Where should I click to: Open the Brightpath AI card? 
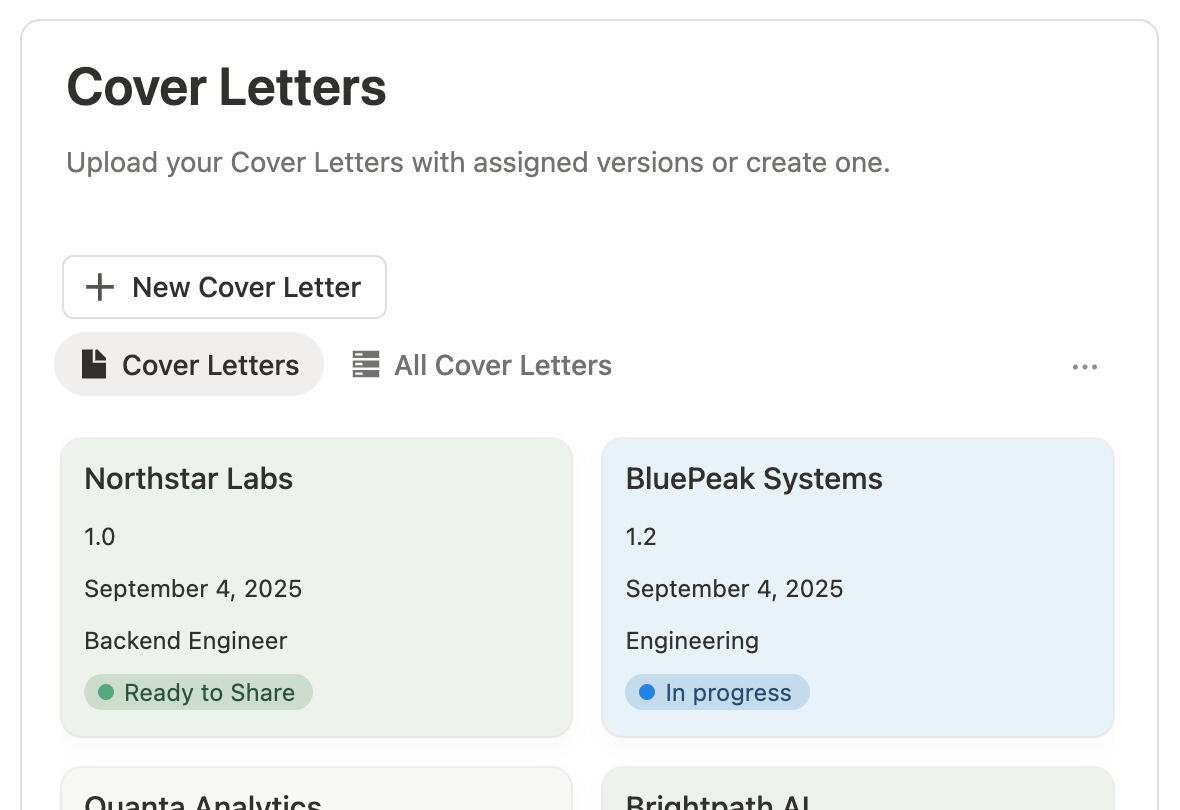point(717,802)
